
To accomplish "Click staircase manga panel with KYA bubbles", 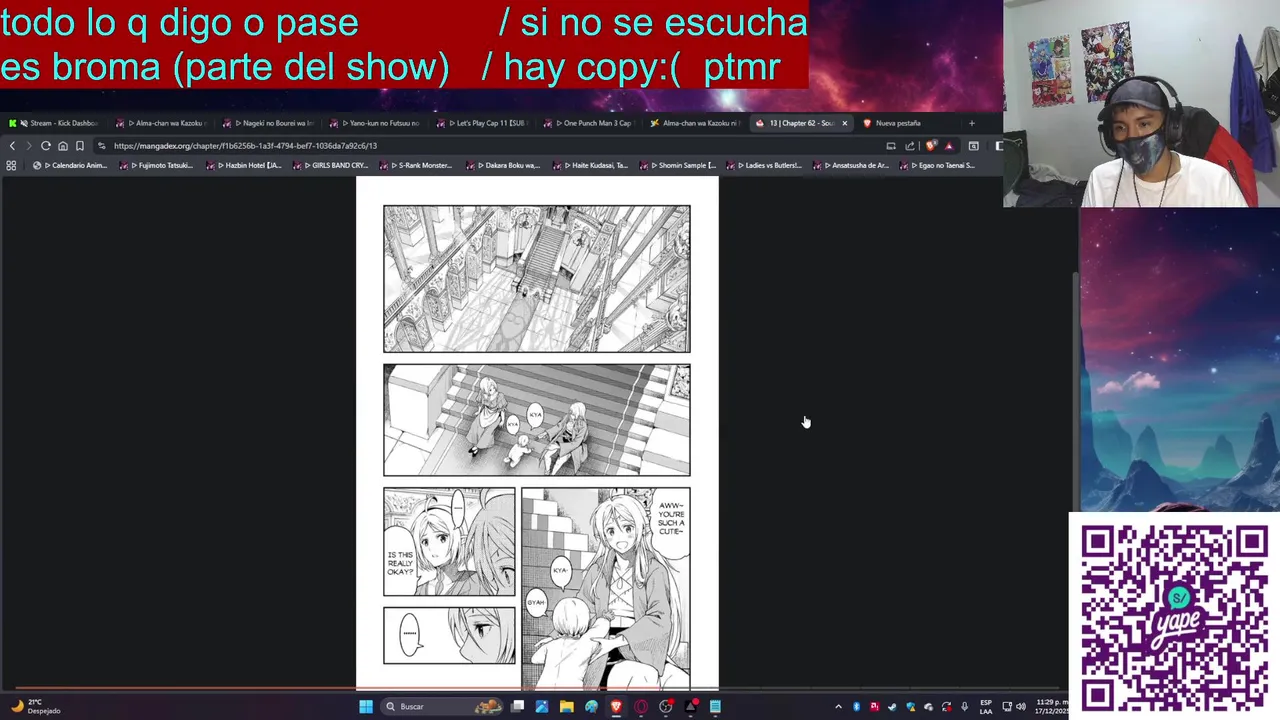I will pos(537,420).
